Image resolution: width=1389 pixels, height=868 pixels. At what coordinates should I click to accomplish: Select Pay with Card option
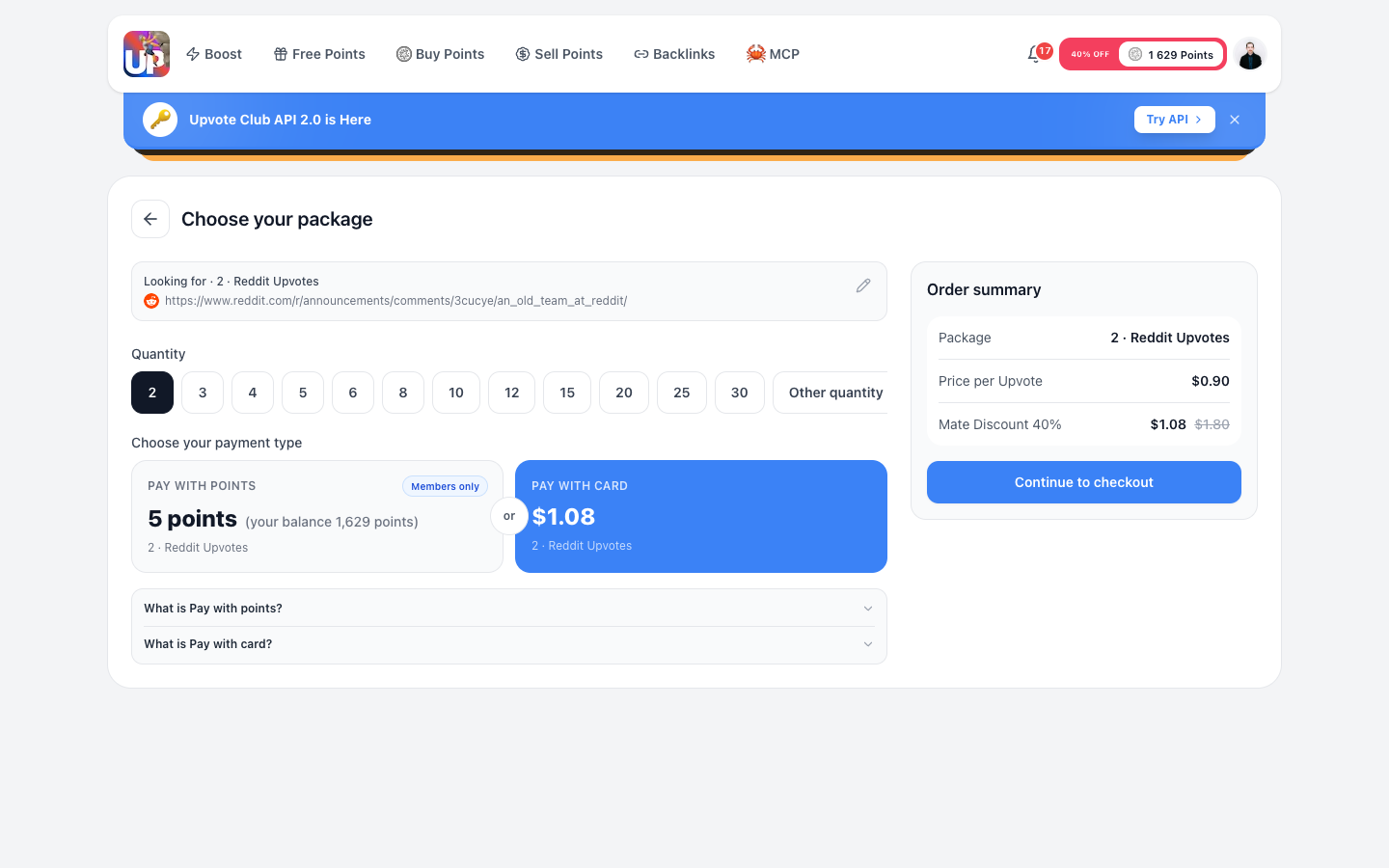pyautogui.click(x=701, y=516)
